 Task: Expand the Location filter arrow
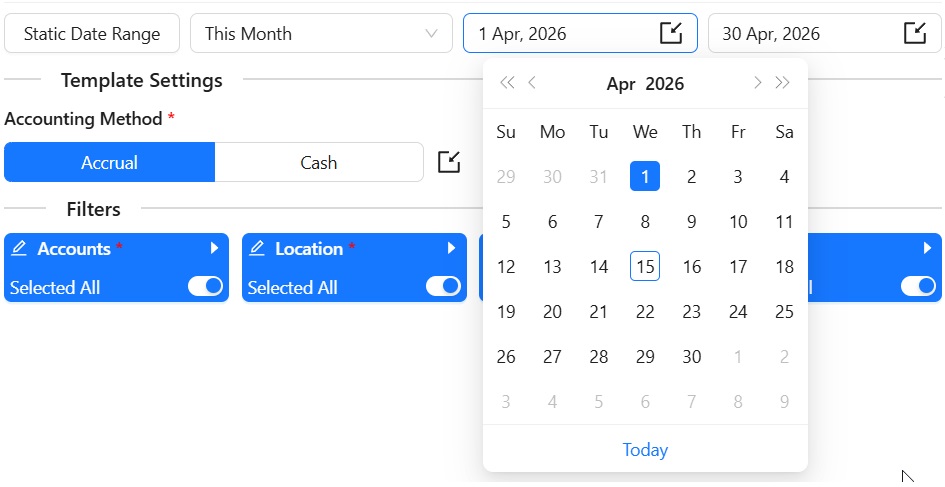pos(452,248)
